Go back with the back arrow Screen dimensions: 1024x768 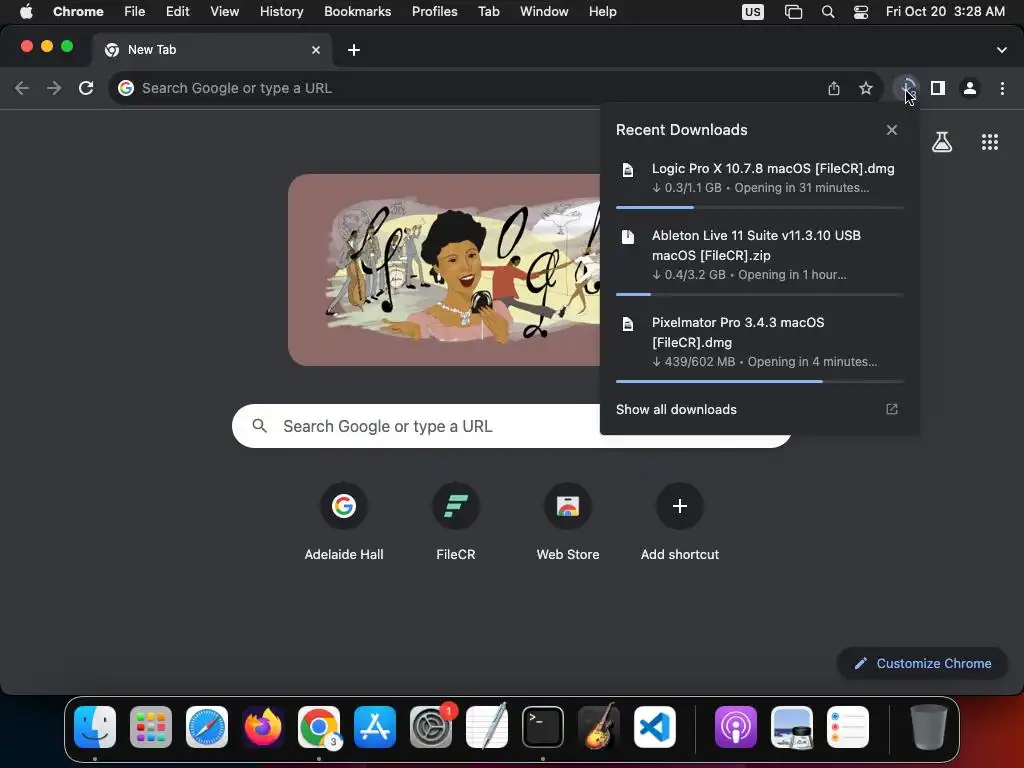click(x=22, y=88)
